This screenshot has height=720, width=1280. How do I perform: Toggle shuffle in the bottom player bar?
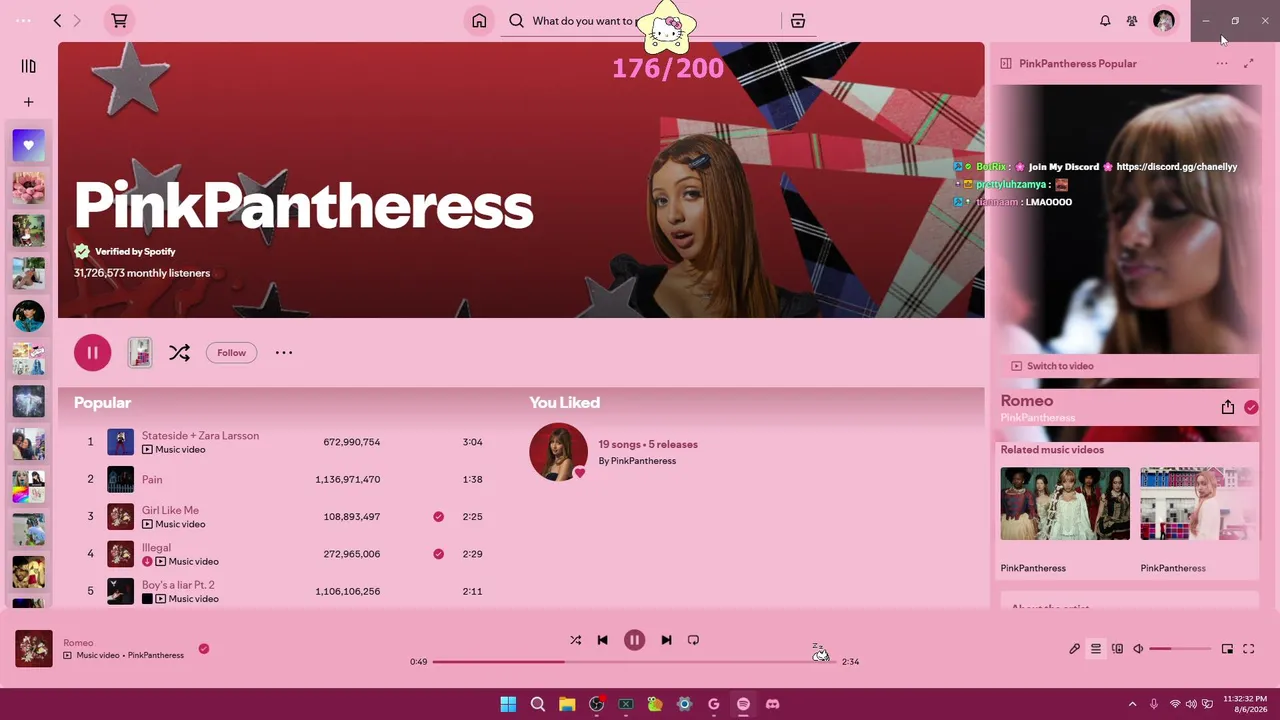click(x=575, y=640)
